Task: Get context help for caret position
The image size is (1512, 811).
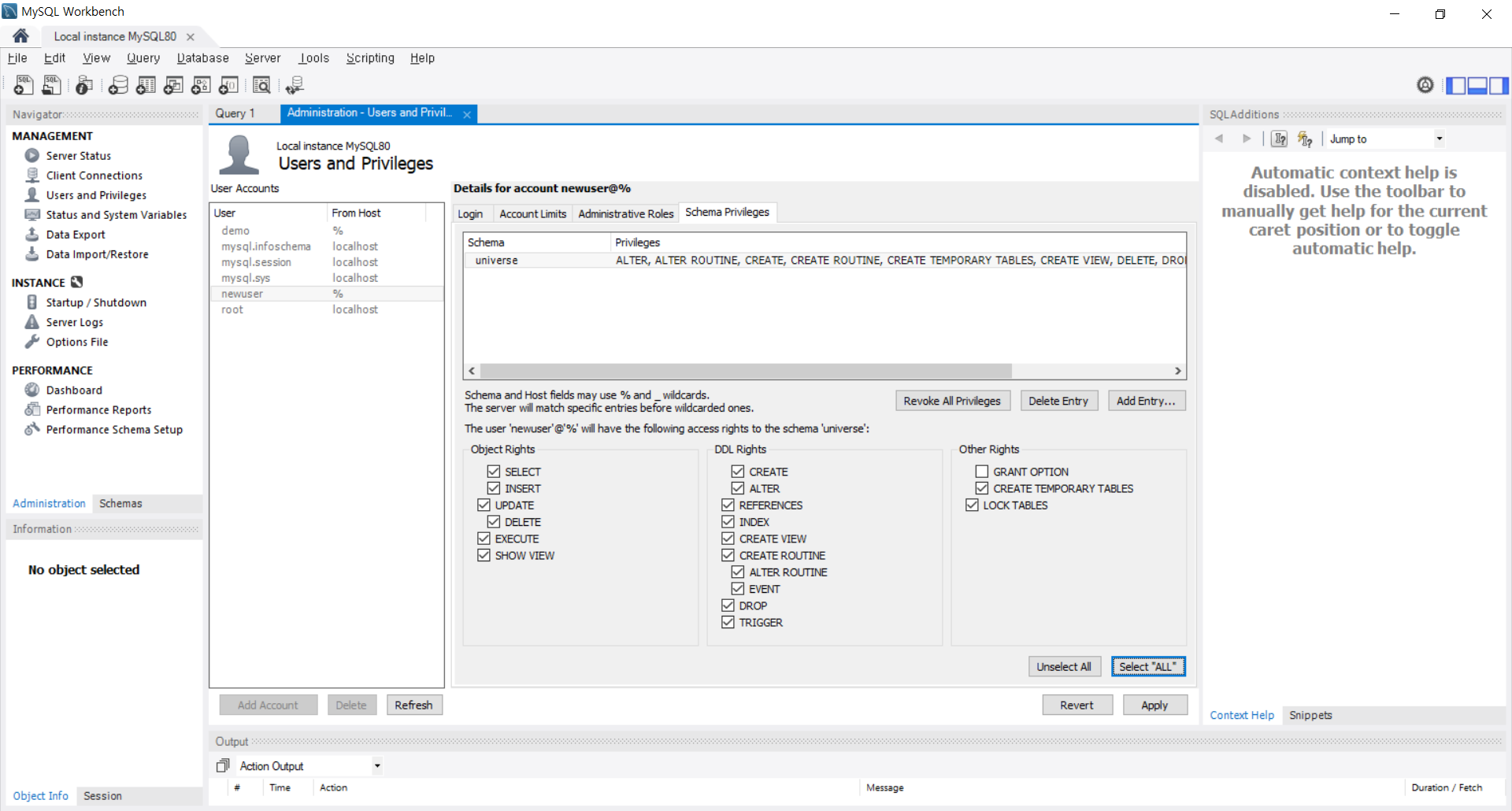Action: coord(1280,139)
